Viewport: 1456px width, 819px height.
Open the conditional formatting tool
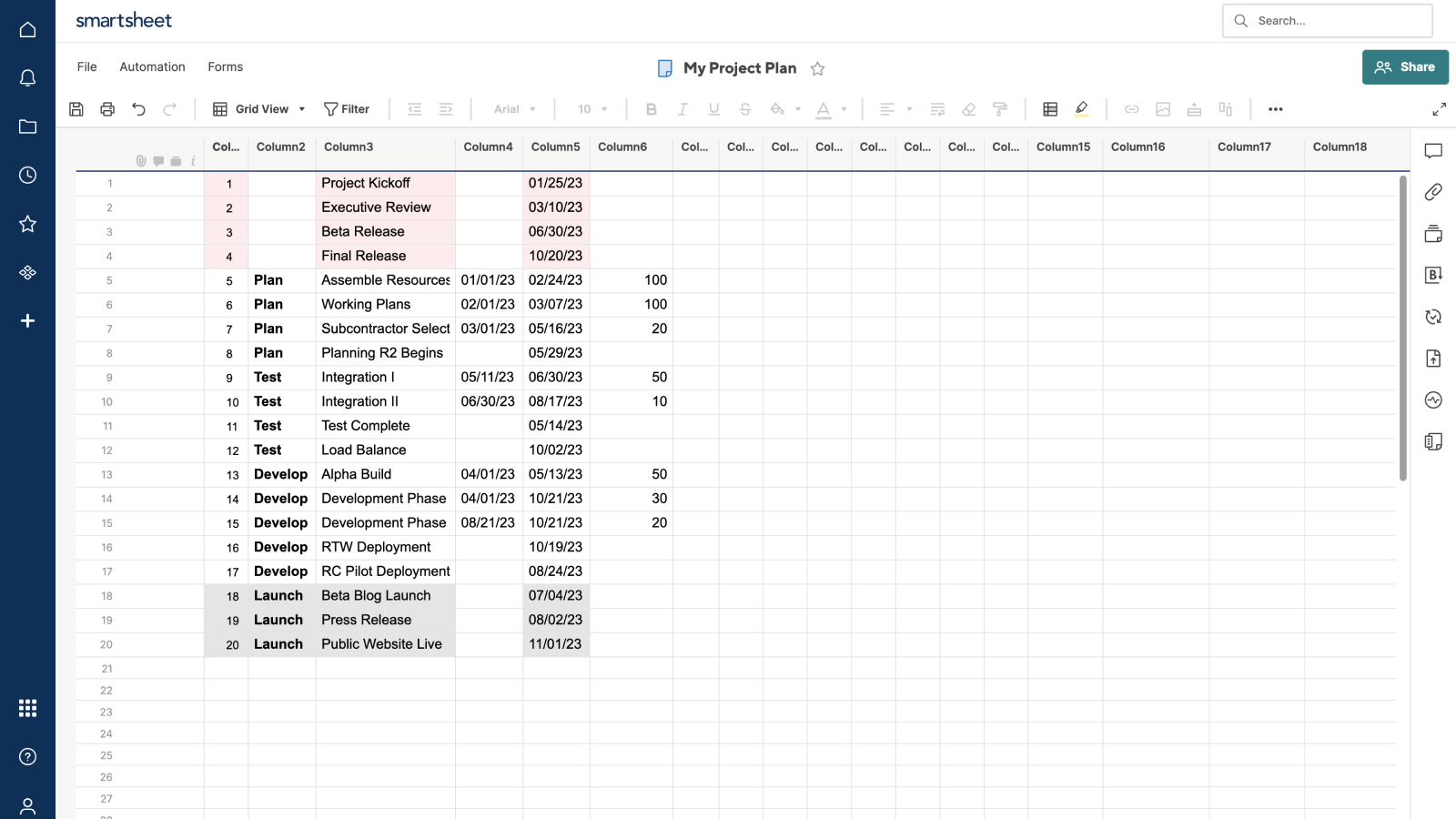[x=1050, y=108]
